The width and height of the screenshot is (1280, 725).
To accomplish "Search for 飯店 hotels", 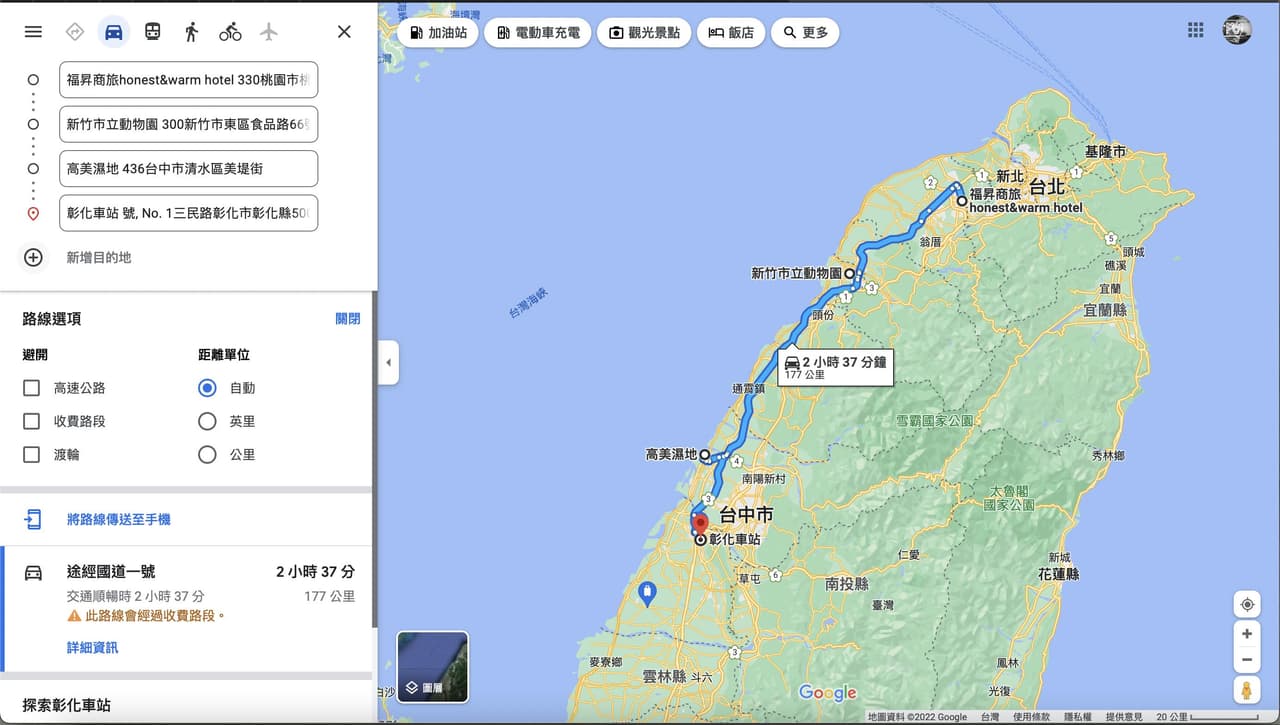I will (x=730, y=32).
